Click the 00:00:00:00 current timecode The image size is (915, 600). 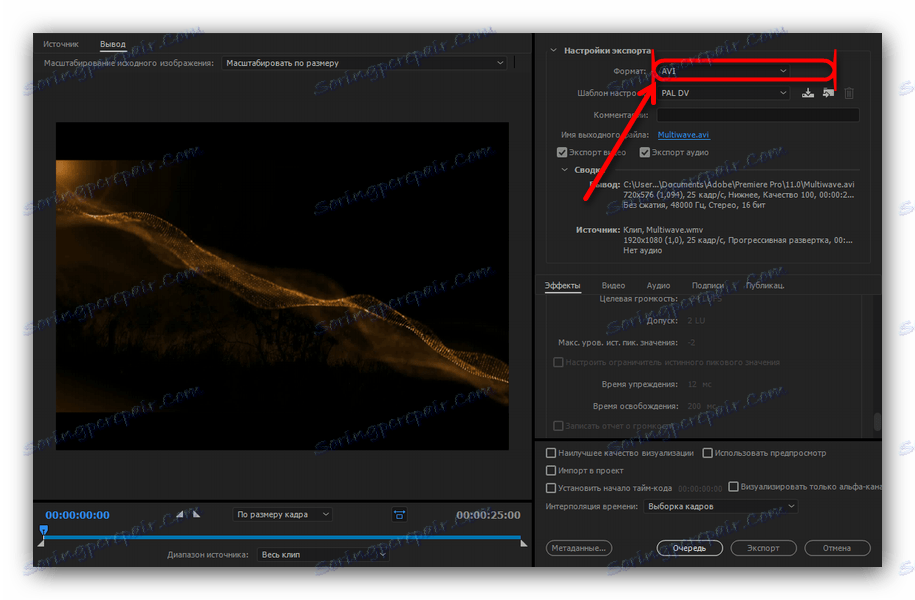click(x=78, y=515)
